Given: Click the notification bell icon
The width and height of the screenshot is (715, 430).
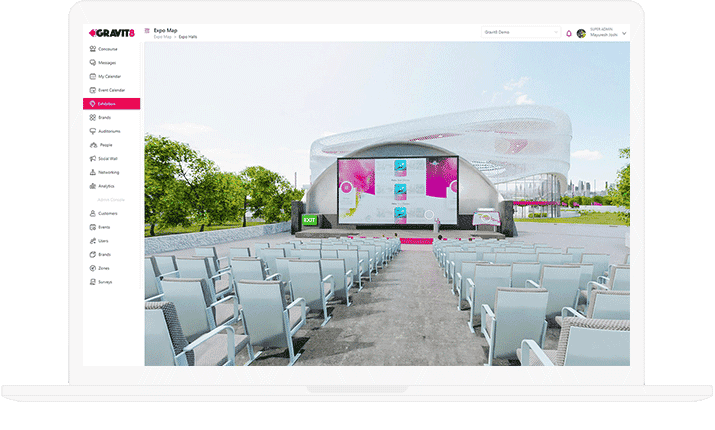Looking at the screenshot, I should [569, 33].
